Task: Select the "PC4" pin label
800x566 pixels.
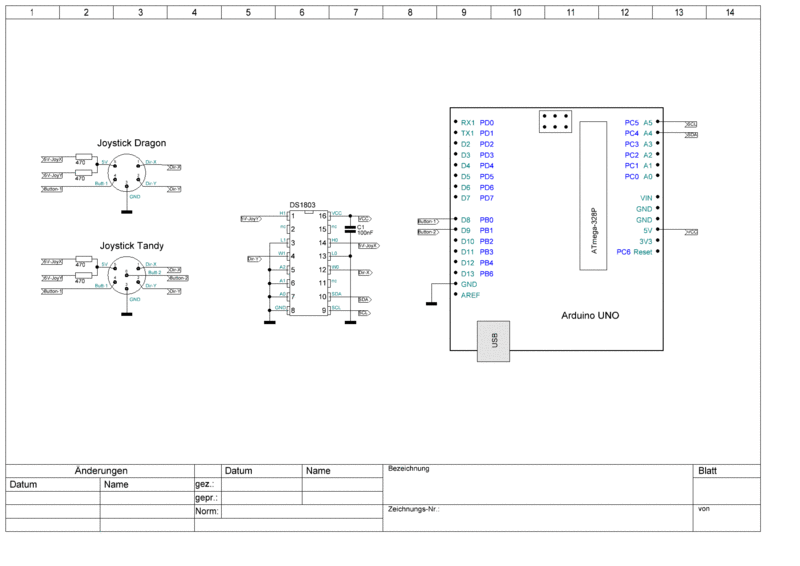Action: point(632,133)
